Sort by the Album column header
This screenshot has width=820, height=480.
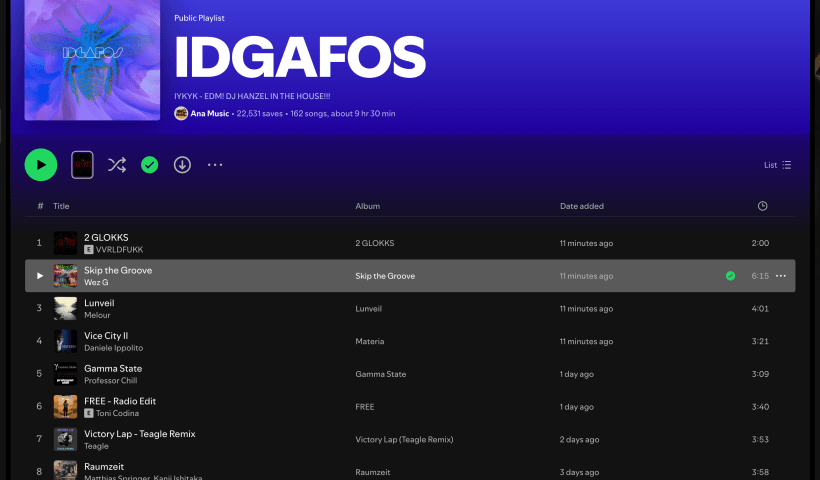367,206
